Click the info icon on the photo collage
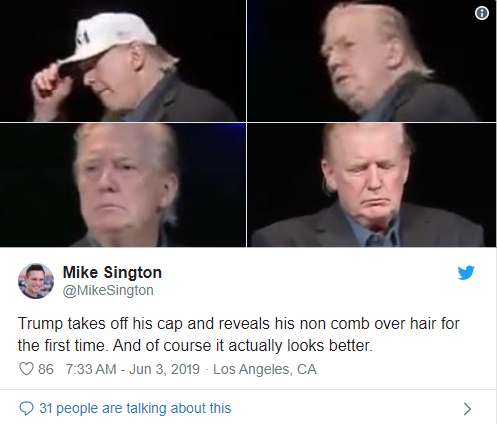 [x=482, y=13]
